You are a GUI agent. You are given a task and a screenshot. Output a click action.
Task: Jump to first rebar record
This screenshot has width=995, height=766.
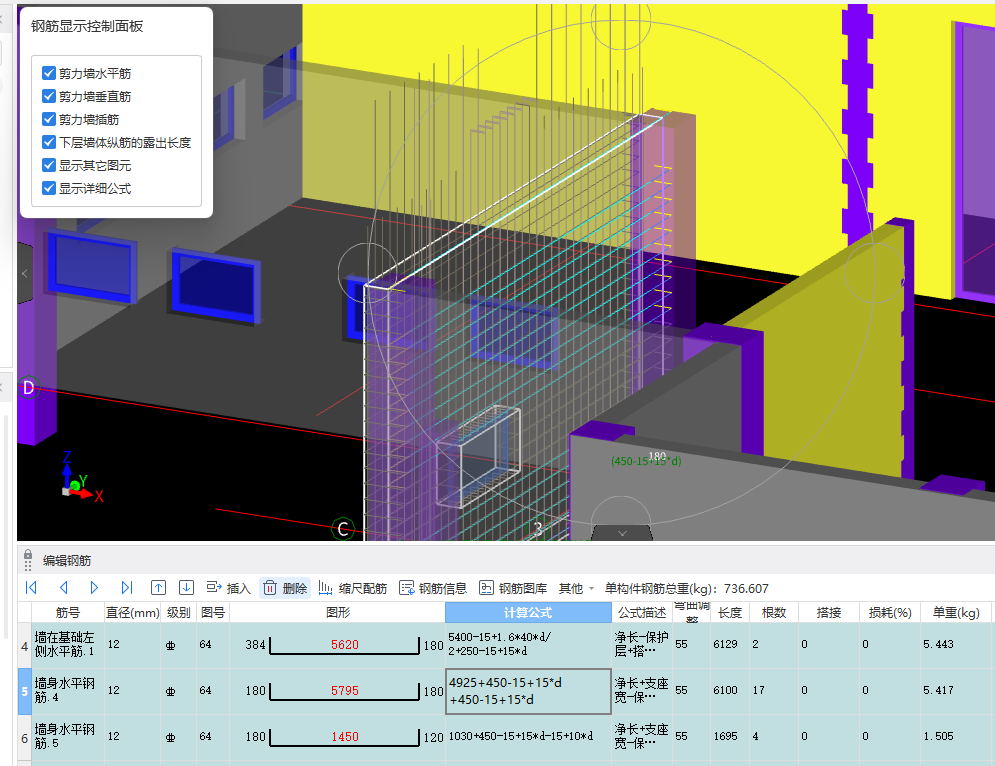pos(31,588)
